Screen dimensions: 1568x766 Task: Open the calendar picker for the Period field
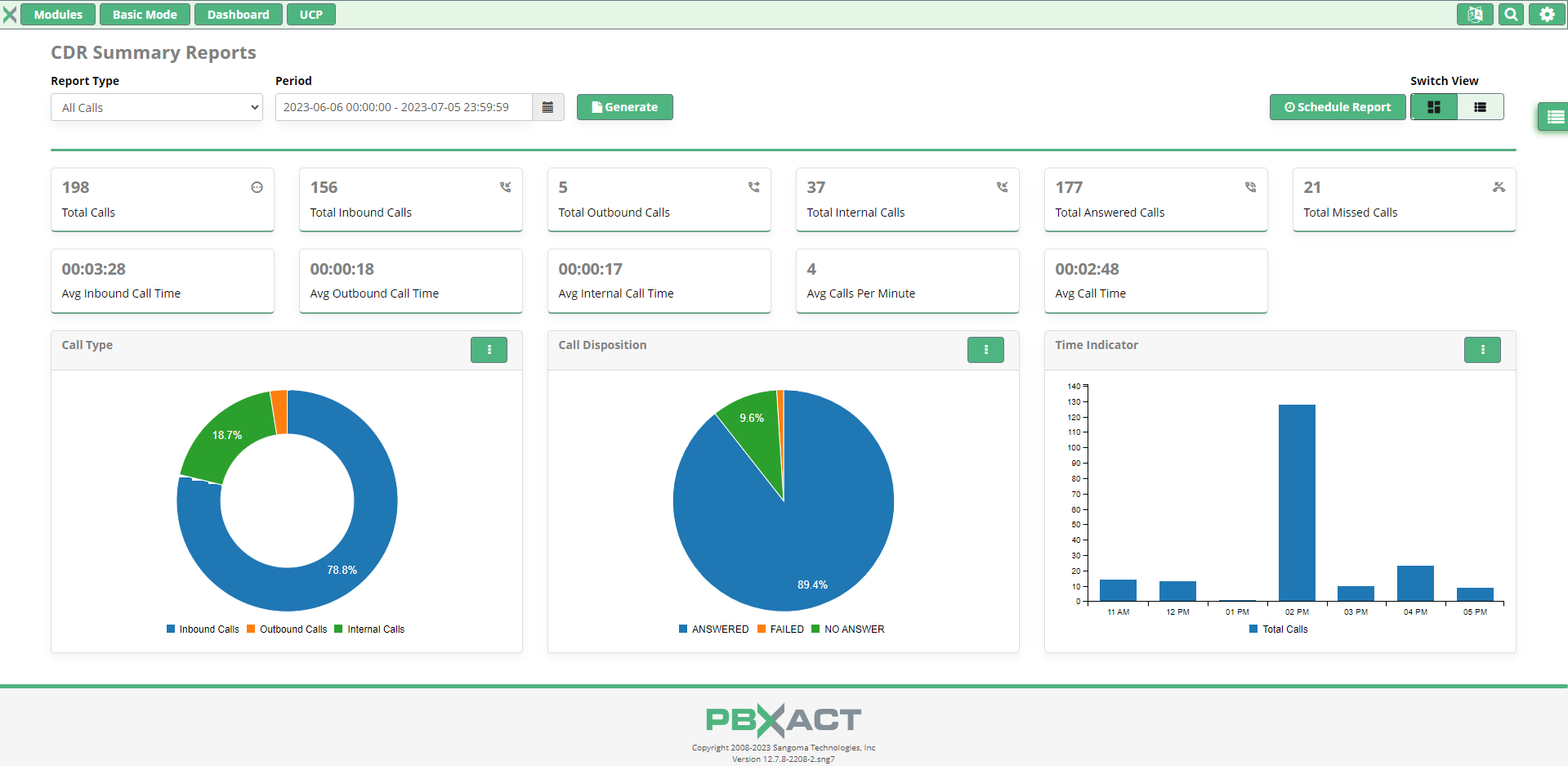click(x=547, y=107)
